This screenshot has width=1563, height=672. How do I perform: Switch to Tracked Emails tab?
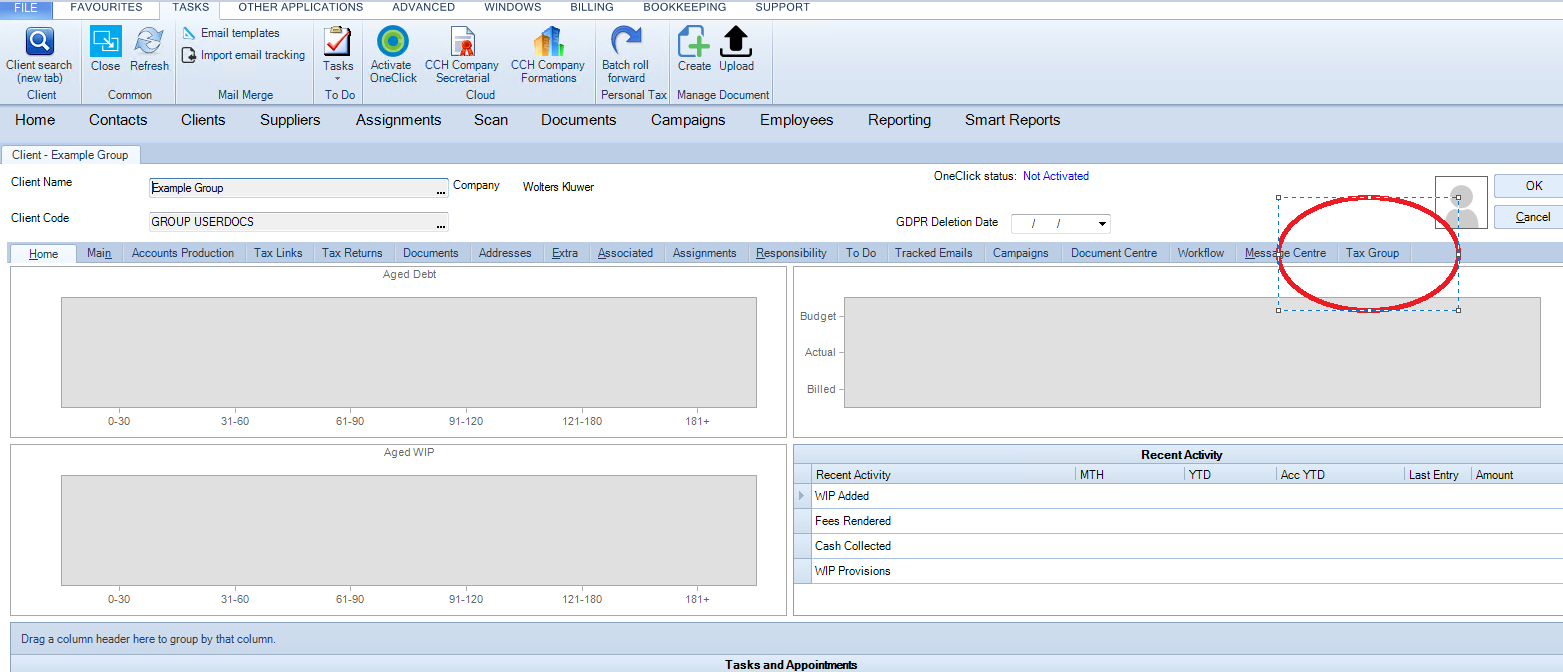tap(934, 253)
